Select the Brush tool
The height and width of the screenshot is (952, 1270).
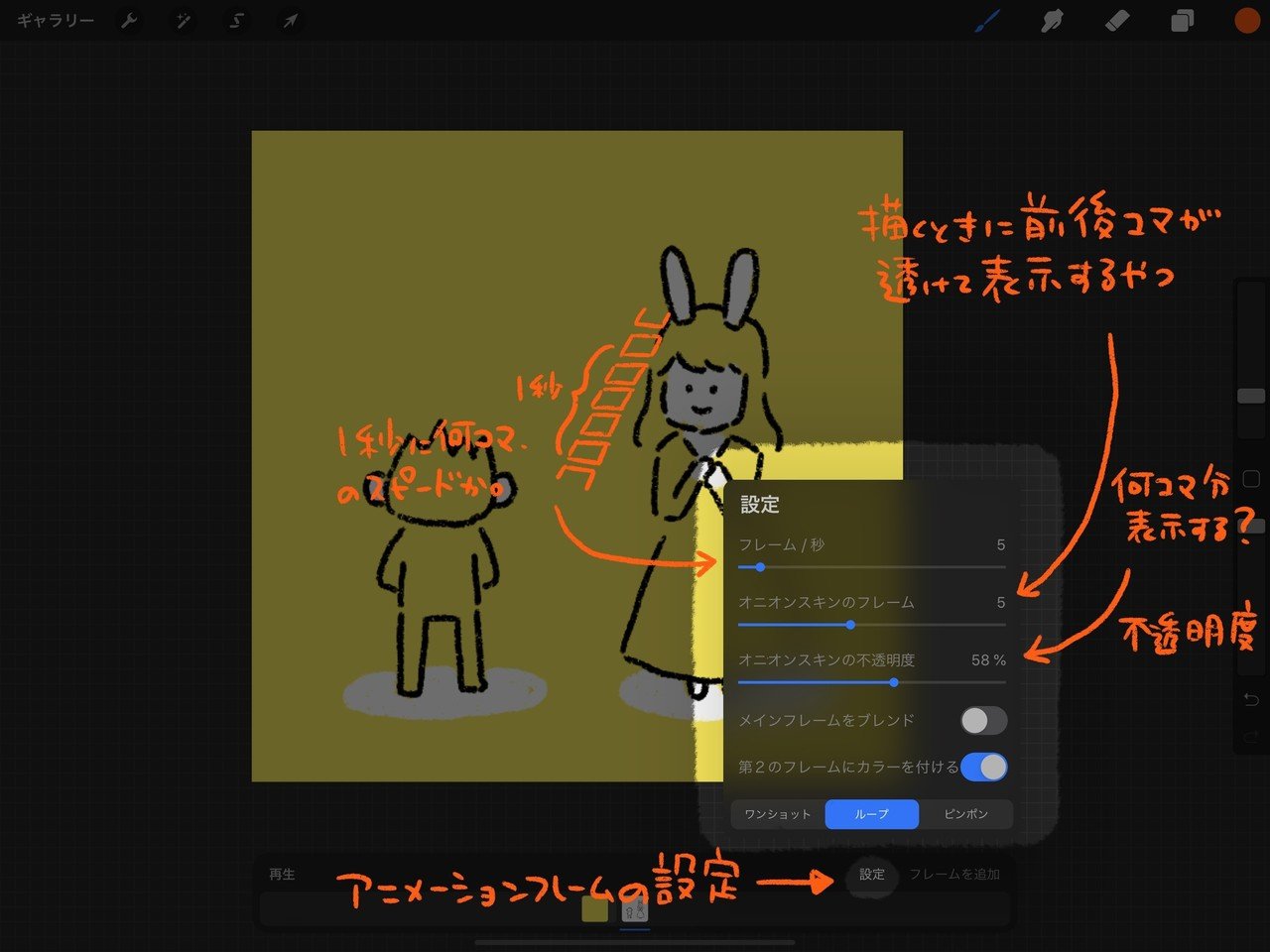(986, 20)
